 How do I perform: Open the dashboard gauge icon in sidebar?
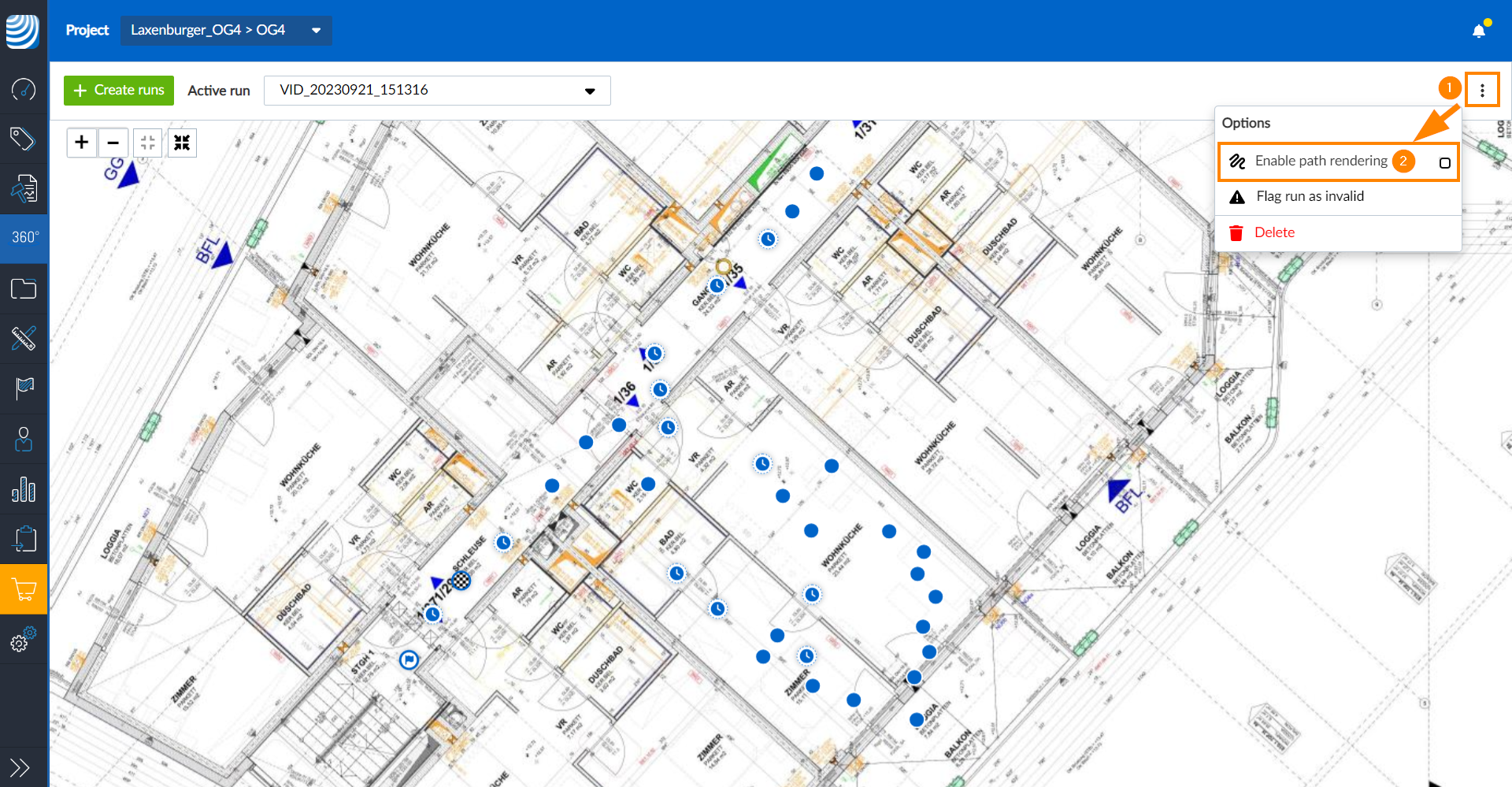point(24,89)
